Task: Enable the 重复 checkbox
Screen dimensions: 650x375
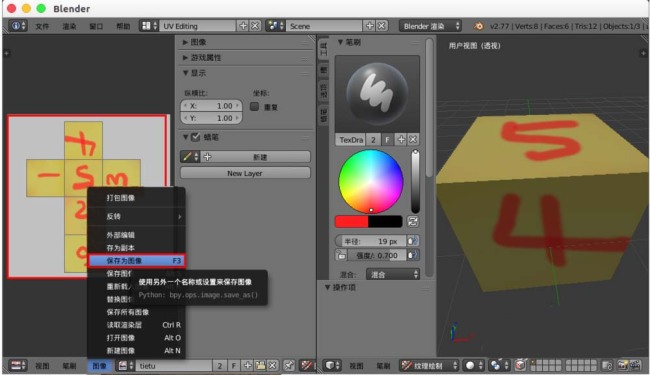Action: tap(255, 106)
